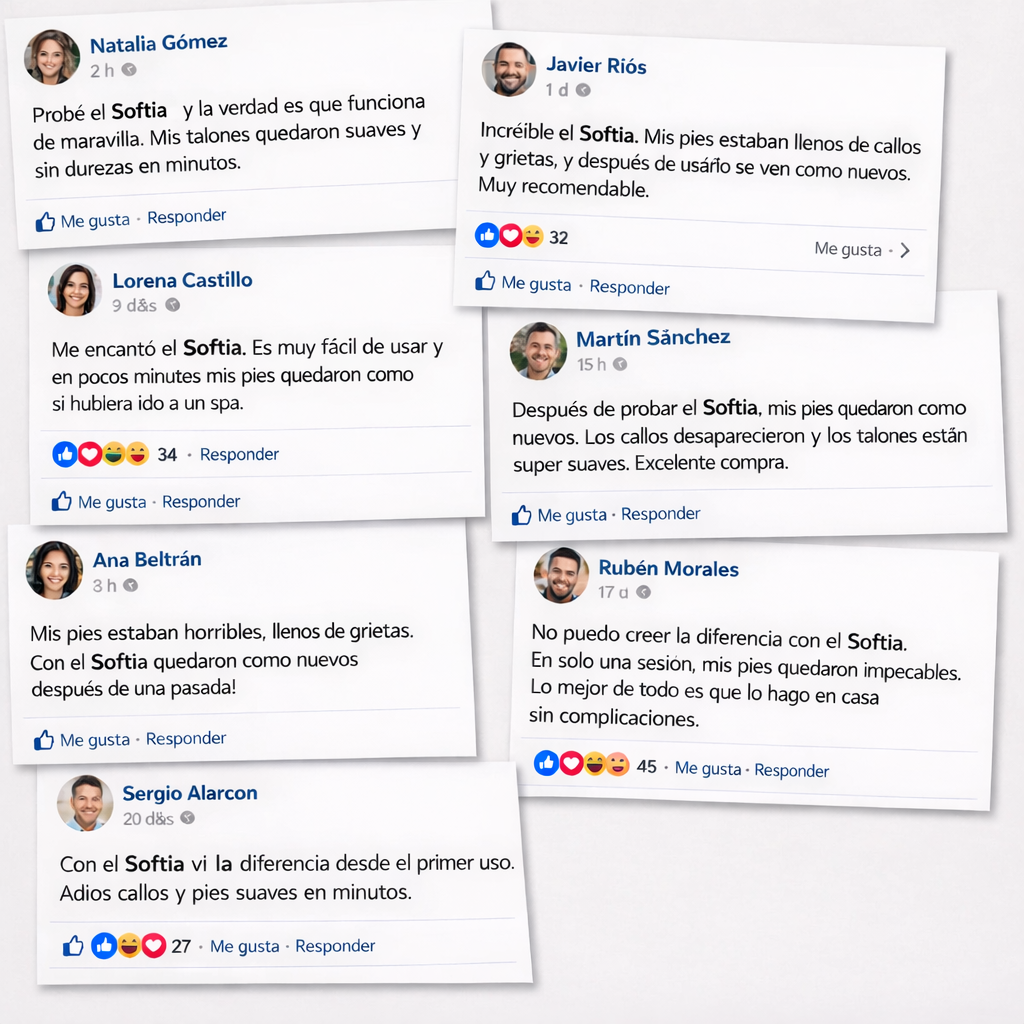The image size is (1024, 1024).
Task: Click blue like reaction on Lorena Castillo's comment
Action: tap(65, 454)
